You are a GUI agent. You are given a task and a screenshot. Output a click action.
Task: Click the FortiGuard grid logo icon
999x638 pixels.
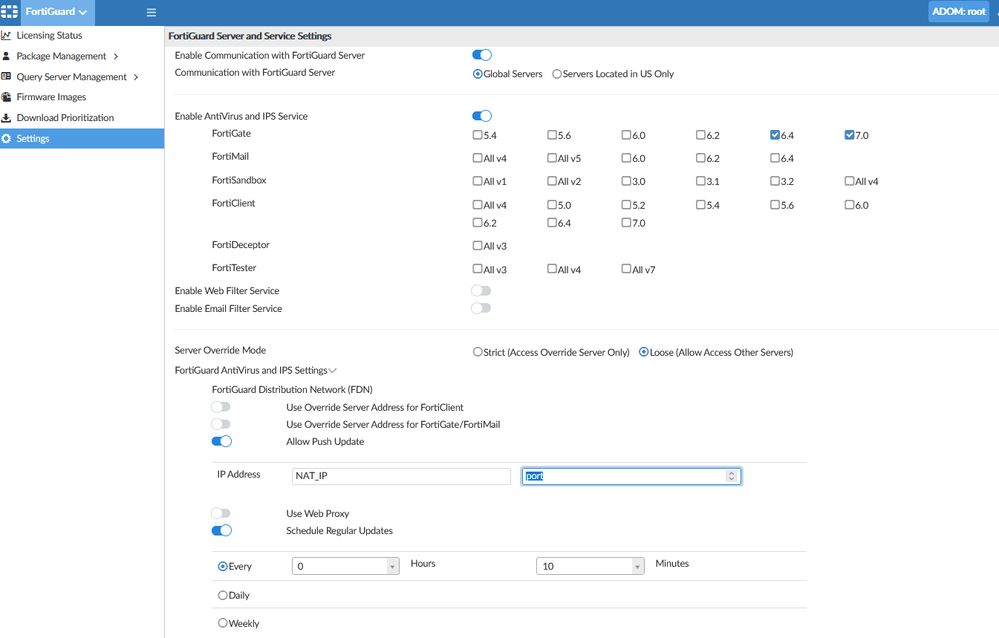tap(9, 12)
